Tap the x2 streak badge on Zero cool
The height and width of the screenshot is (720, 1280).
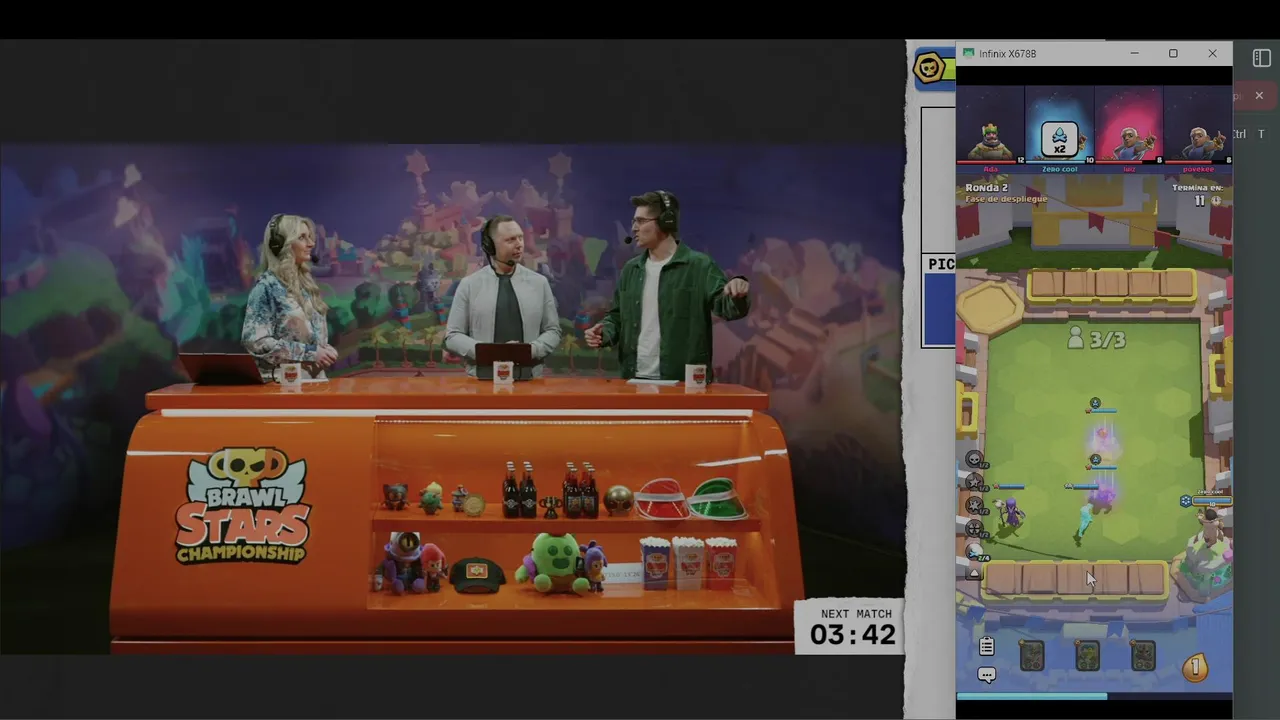click(x=1059, y=140)
